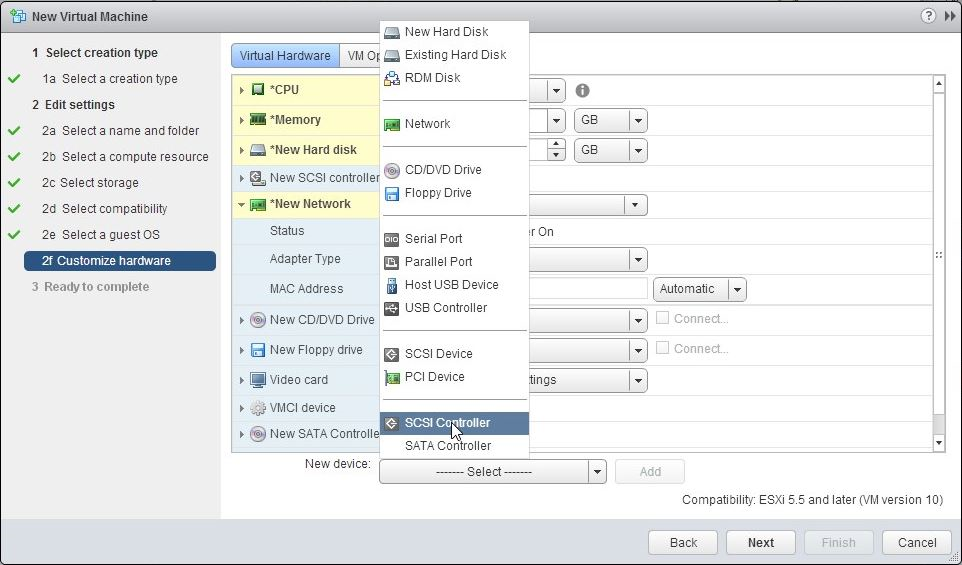962x565 pixels.
Task: Choose RDM Disk from menu
Action: [454, 78]
